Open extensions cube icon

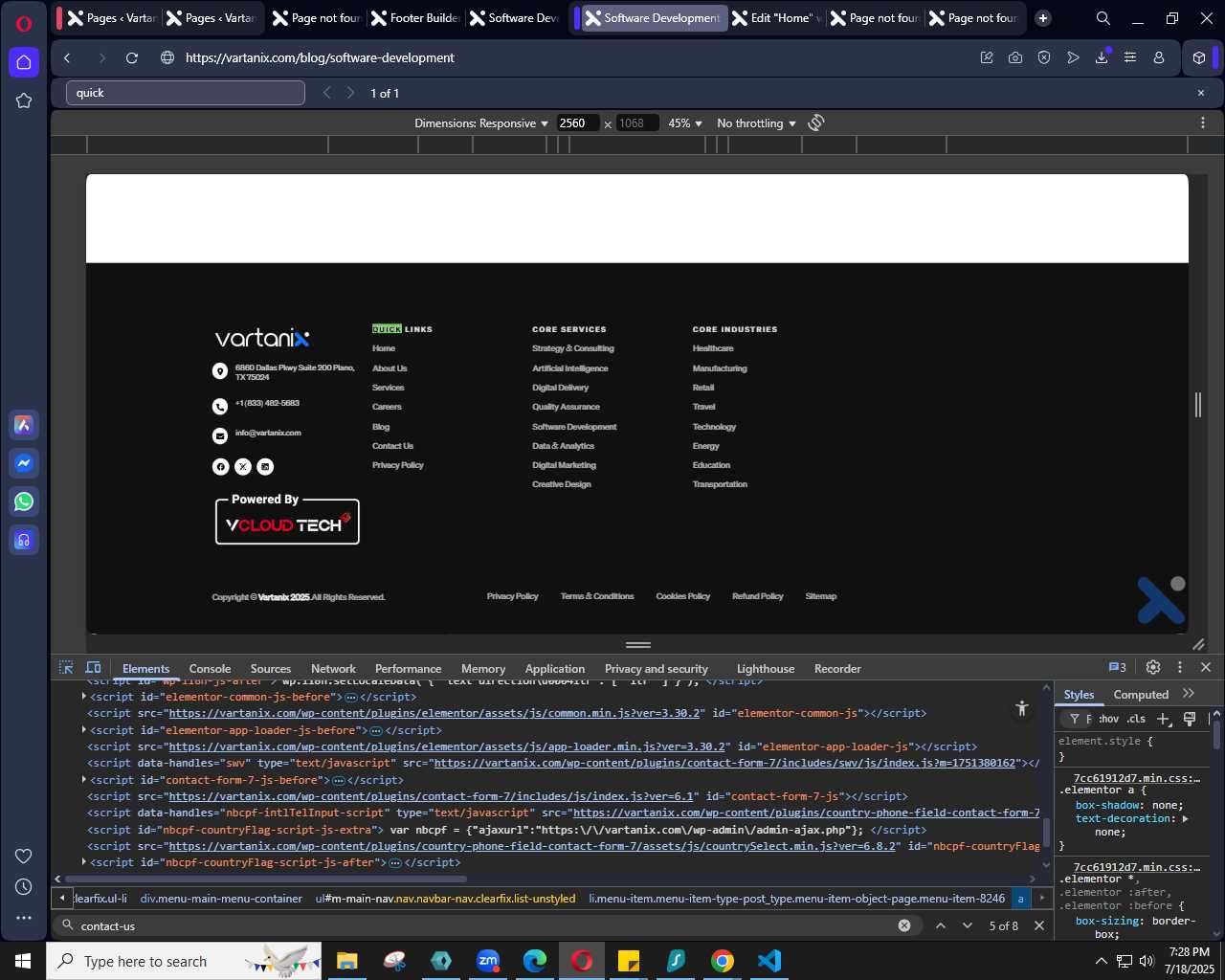click(1199, 58)
